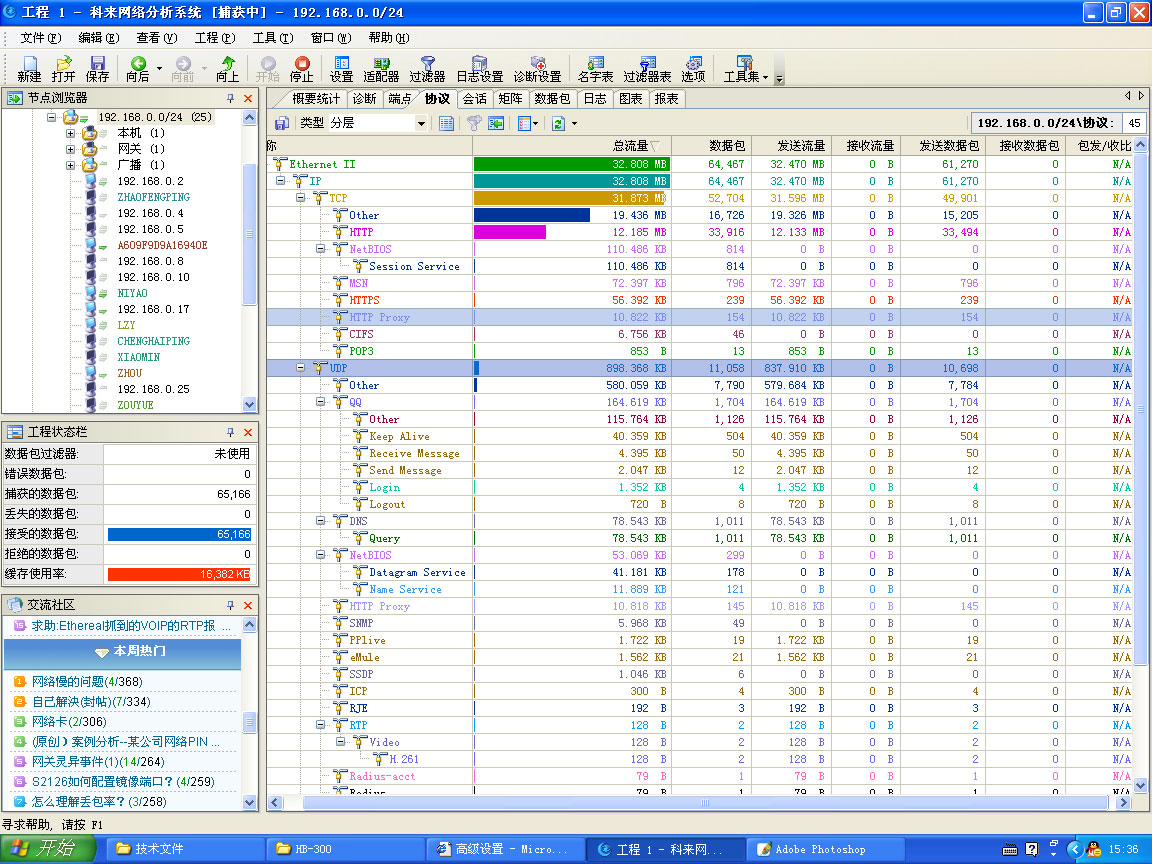The width and height of the screenshot is (1152, 864).
Task: Open the 适配器 (Adapter) settings icon
Action: pos(381,68)
